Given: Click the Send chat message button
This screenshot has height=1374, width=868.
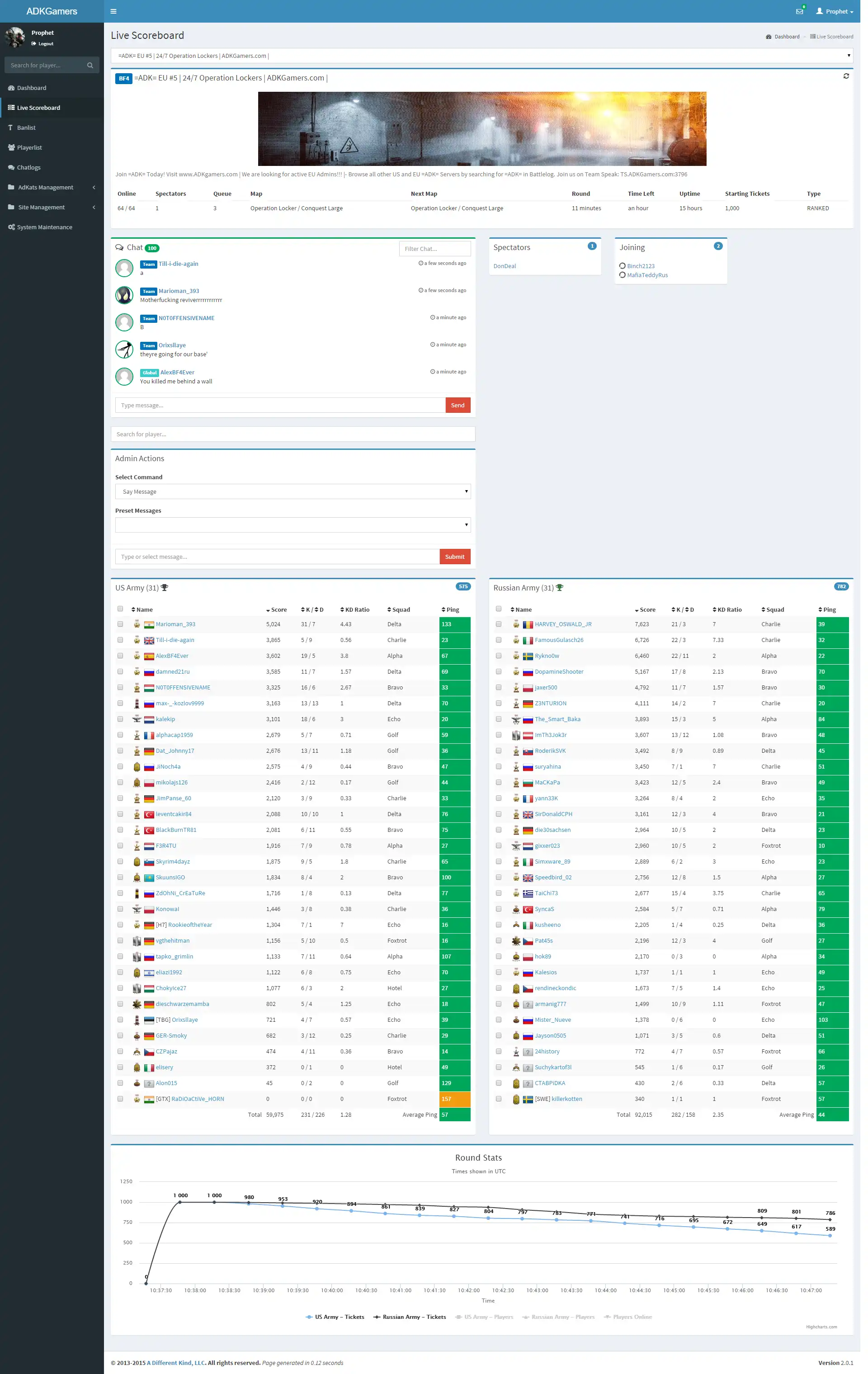Looking at the screenshot, I should 457,405.
